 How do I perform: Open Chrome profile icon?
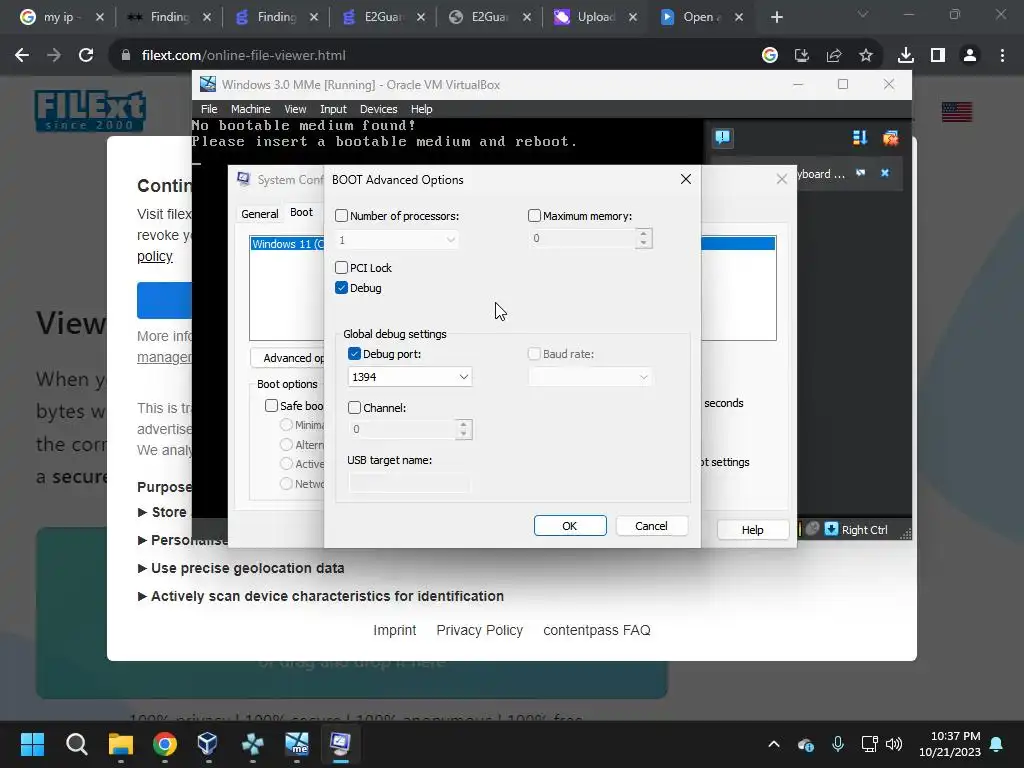970,56
